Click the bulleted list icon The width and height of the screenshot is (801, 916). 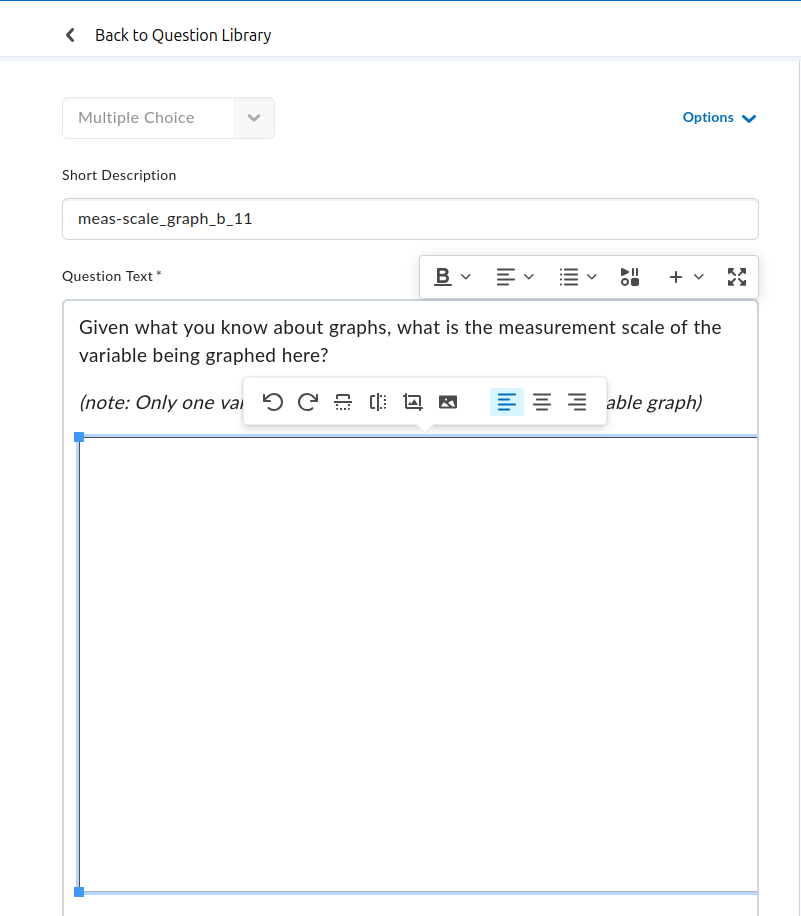click(x=568, y=276)
